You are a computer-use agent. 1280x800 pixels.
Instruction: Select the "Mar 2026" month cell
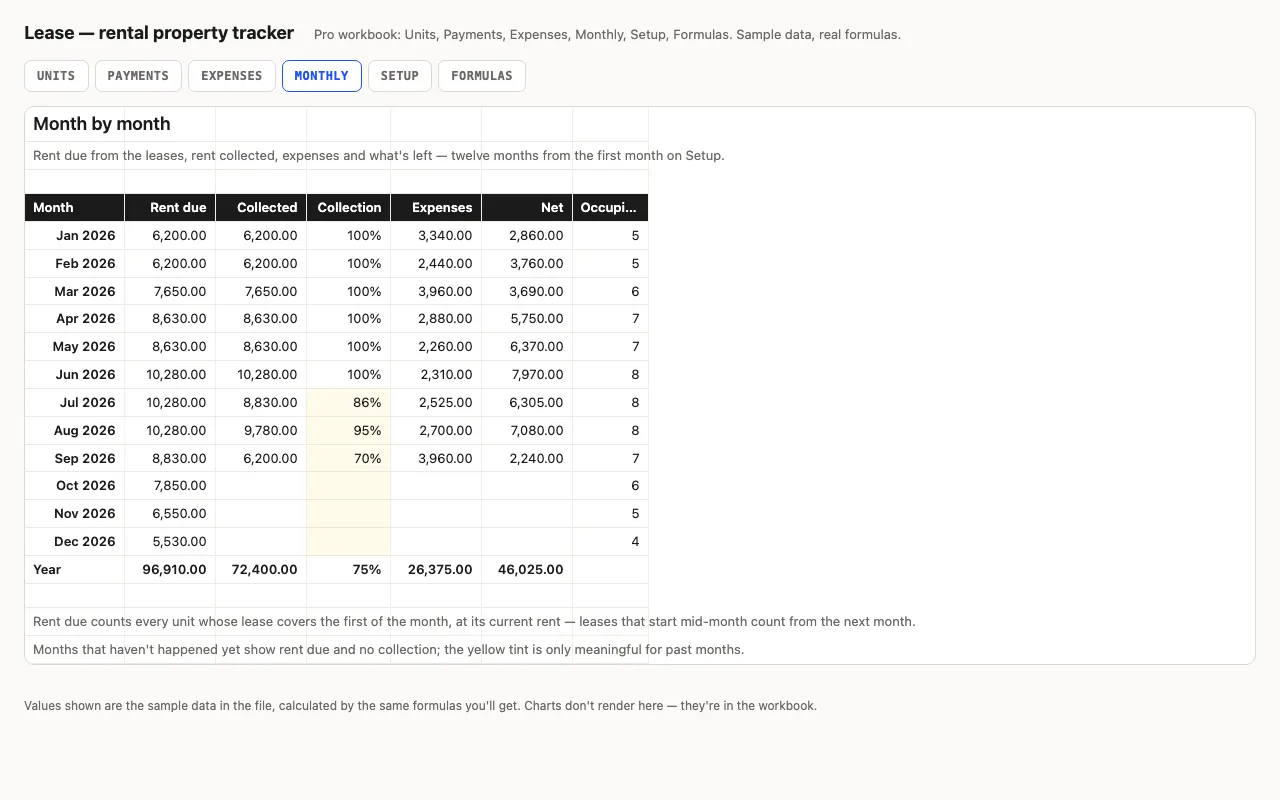click(75, 292)
